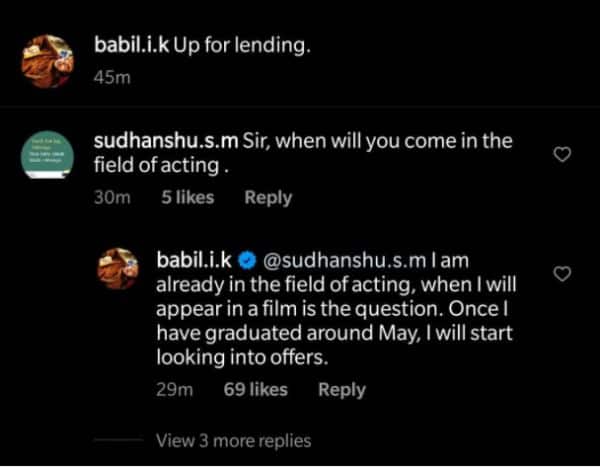Image resolution: width=600 pixels, height=468 pixels.
Task: View the 69 likes on babil.i.k's reply
Action: pyautogui.click(x=255, y=390)
